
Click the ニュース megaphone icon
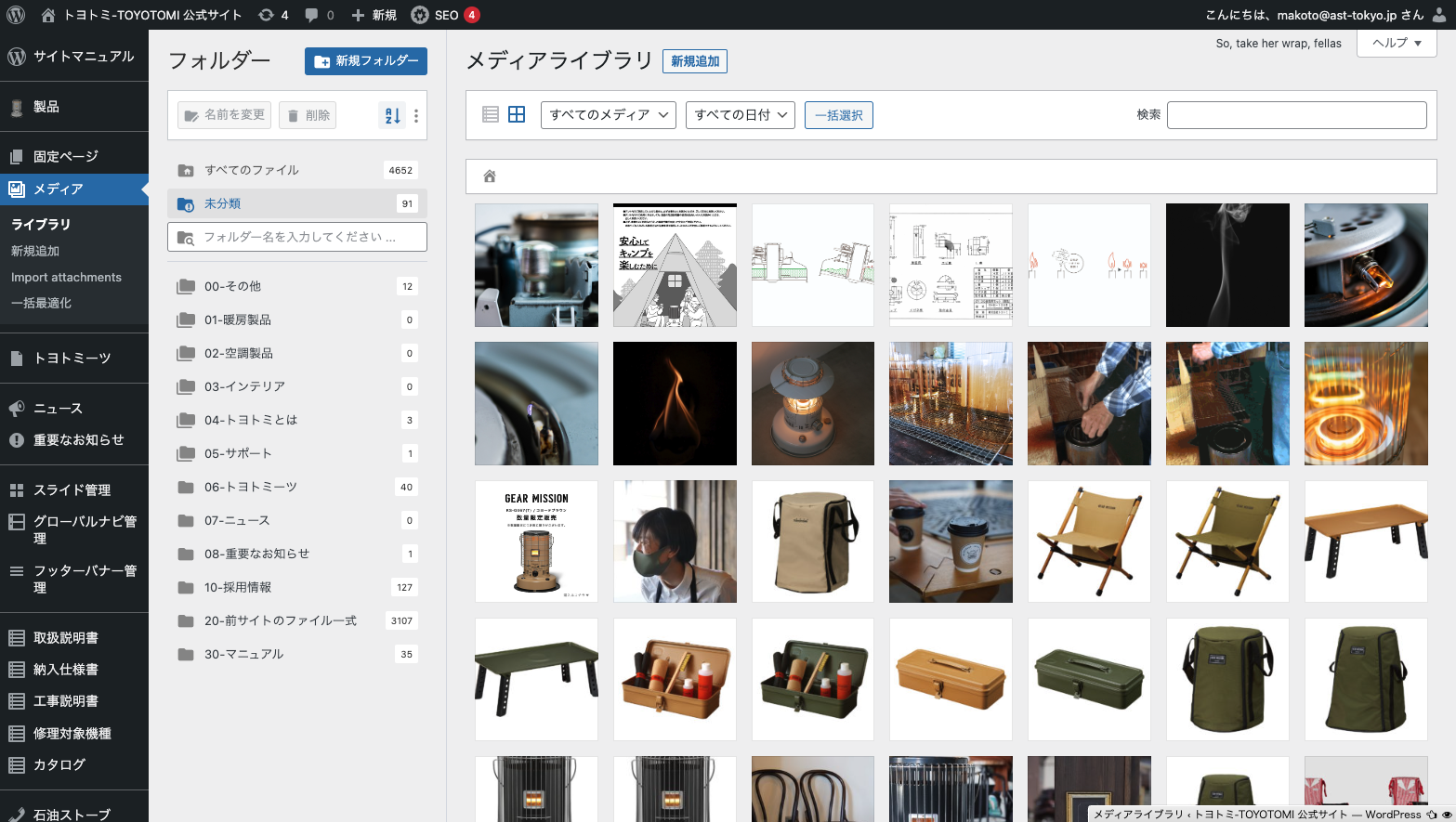pos(17,408)
